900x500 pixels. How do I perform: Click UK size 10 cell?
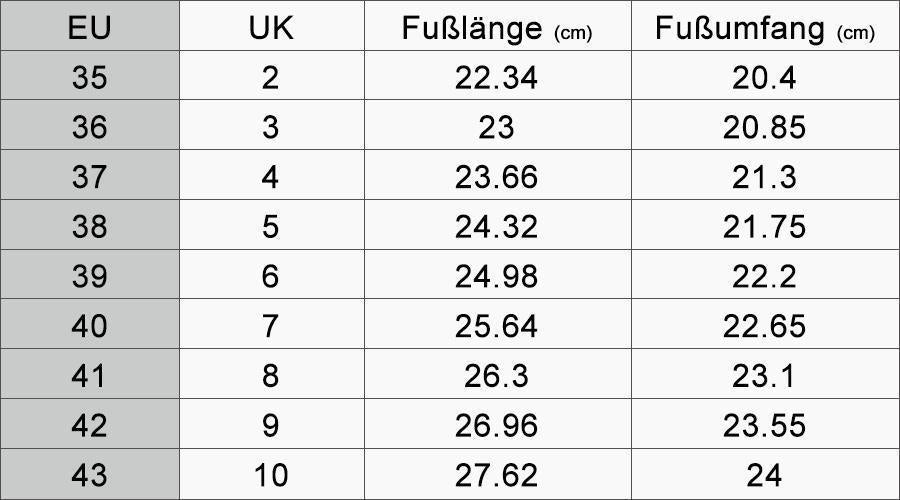coord(270,474)
